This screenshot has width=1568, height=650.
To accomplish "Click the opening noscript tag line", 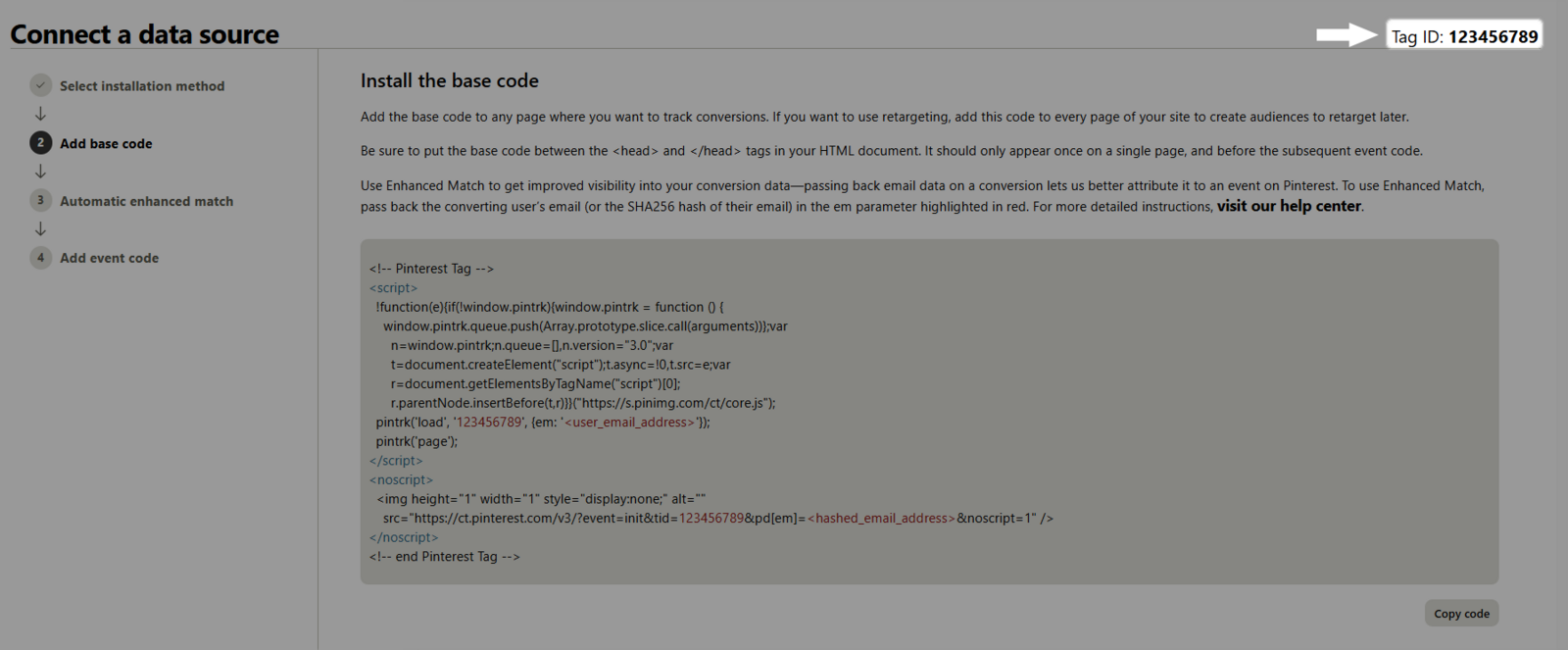I will pyautogui.click(x=401, y=479).
